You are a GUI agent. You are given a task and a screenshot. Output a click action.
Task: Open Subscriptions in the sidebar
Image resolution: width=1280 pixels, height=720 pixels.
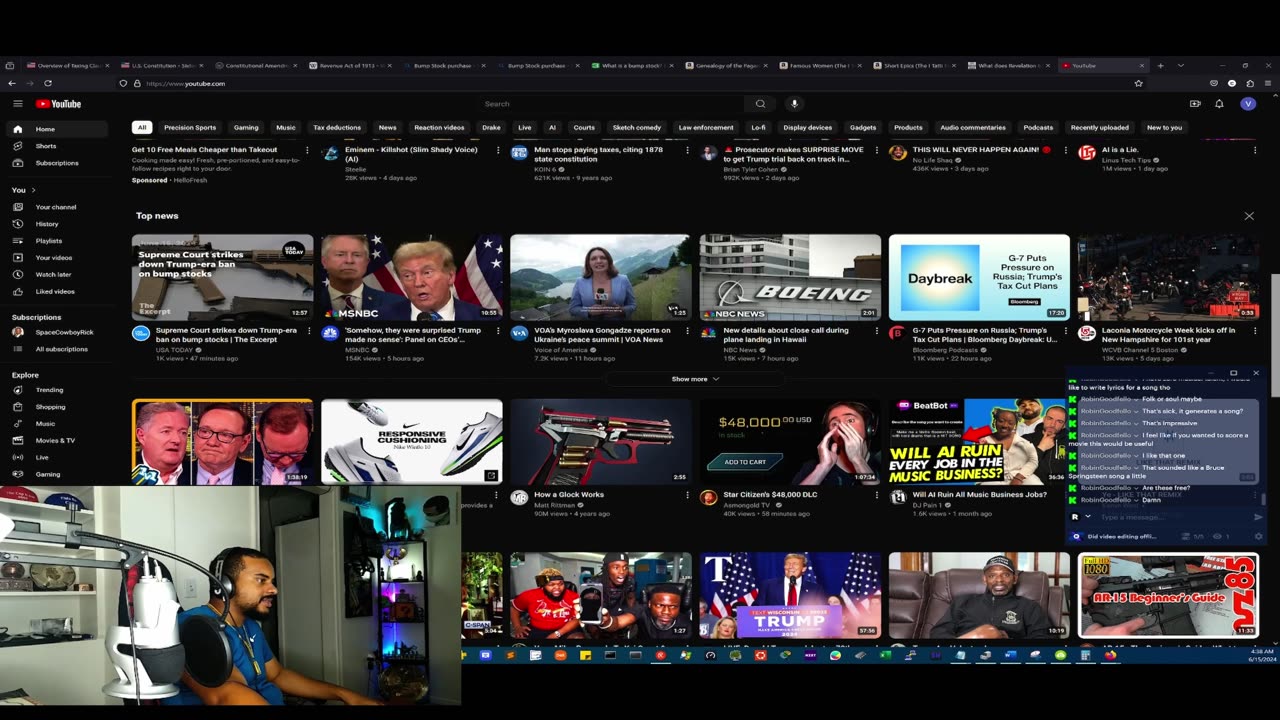(58, 163)
